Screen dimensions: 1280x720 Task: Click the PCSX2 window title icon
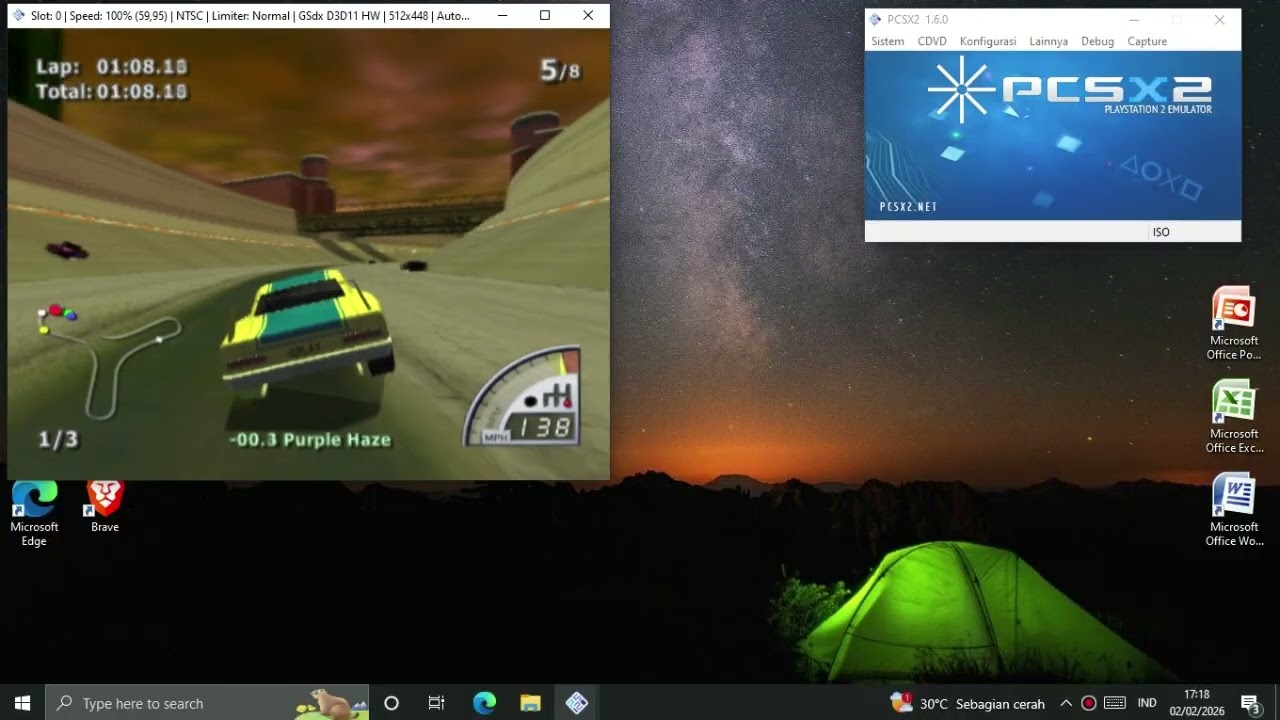point(876,19)
